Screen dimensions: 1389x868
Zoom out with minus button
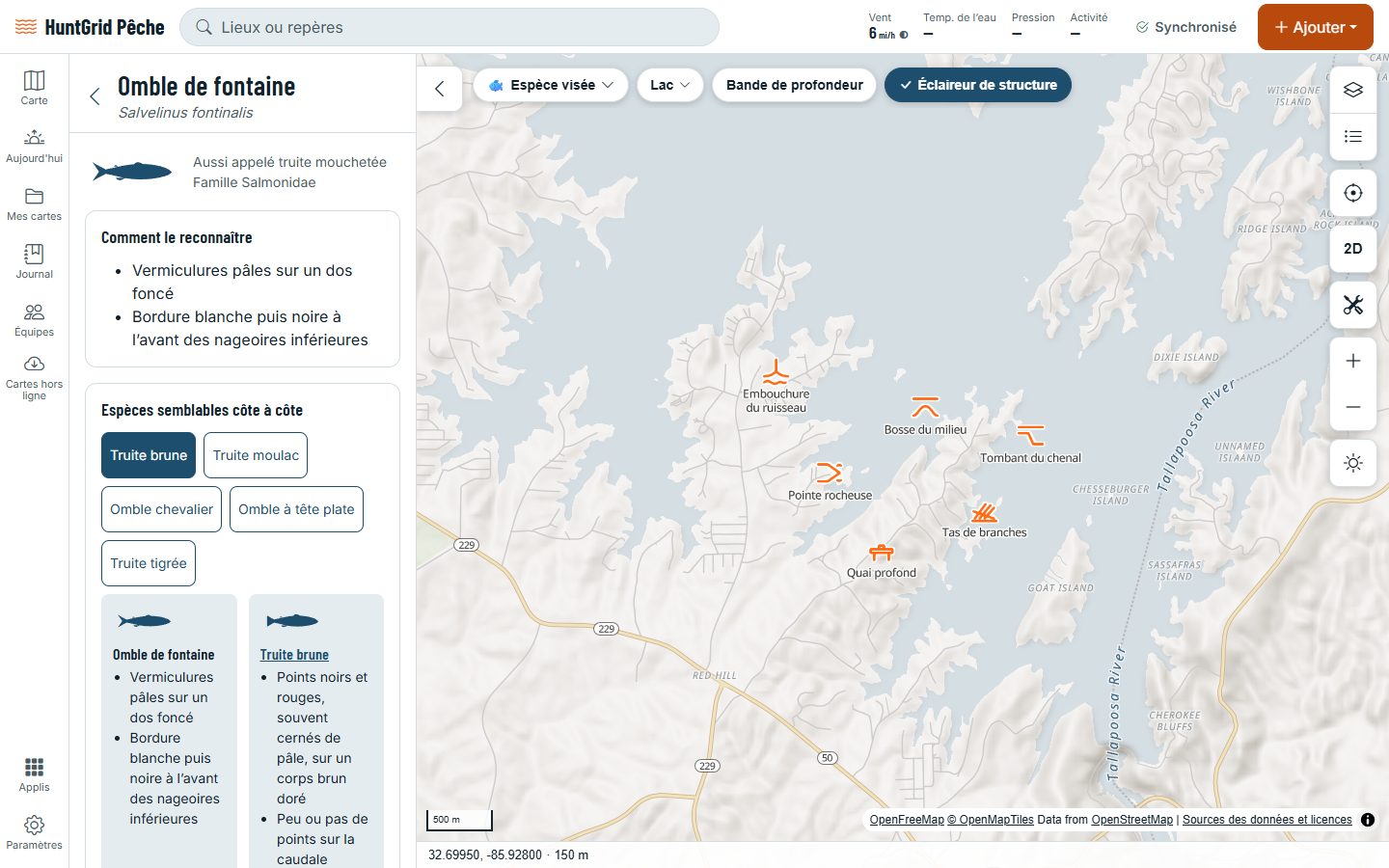[x=1353, y=407]
